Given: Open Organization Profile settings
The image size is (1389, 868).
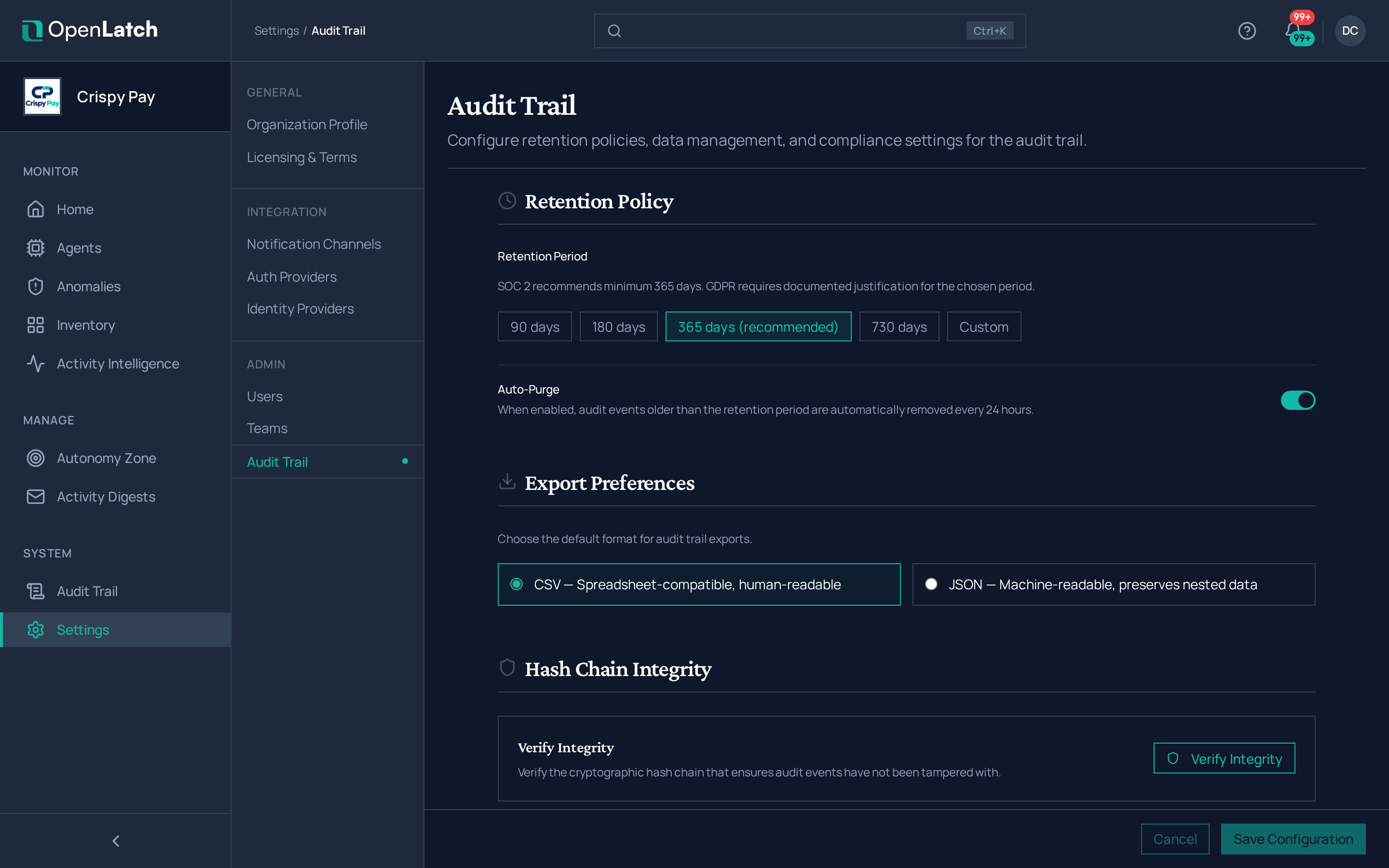Looking at the screenshot, I should 307,124.
